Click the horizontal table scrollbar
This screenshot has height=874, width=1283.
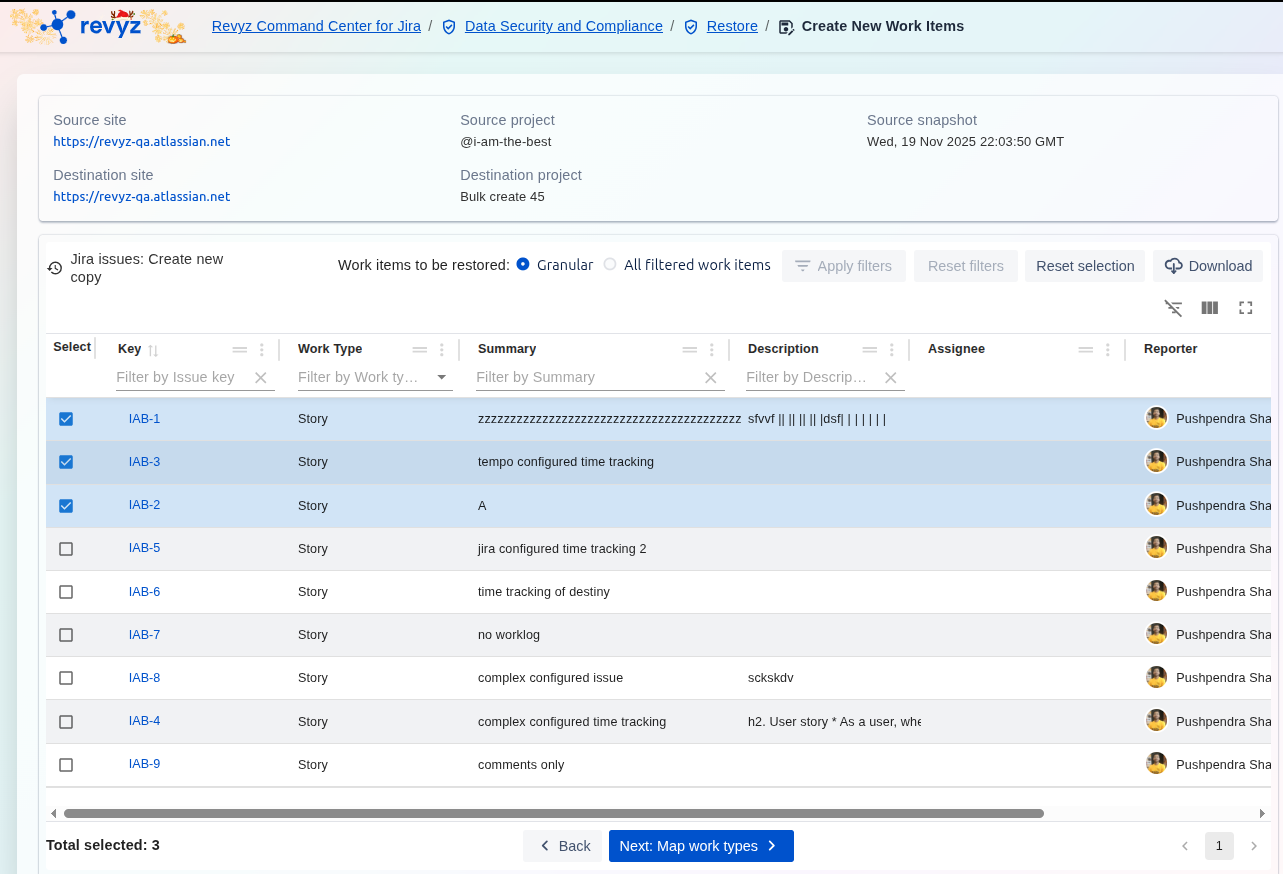tap(553, 814)
